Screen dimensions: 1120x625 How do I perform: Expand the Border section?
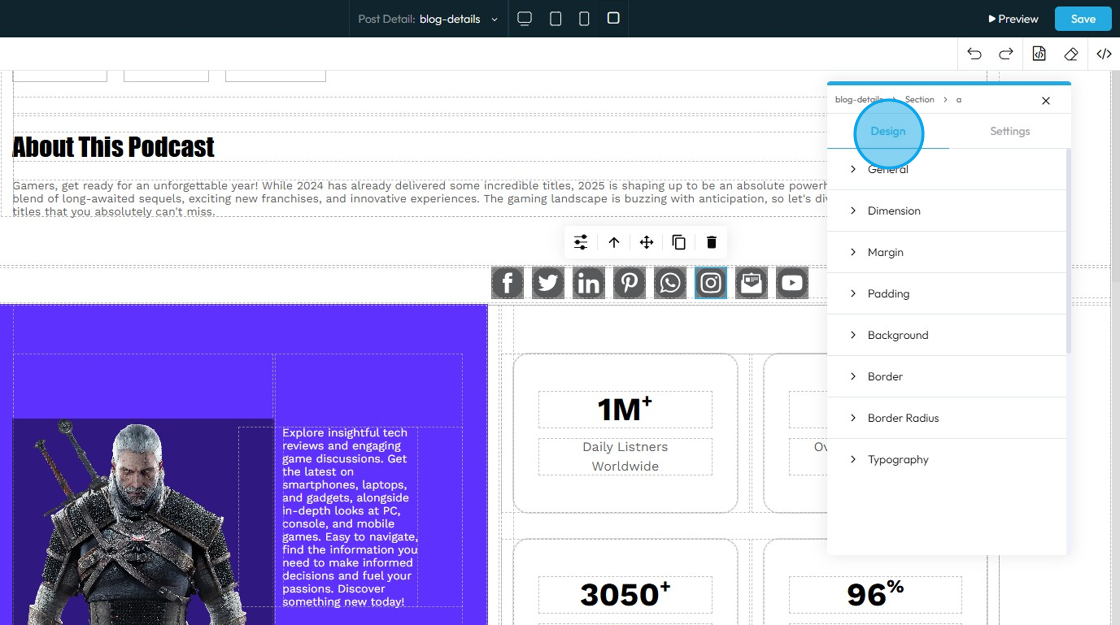click(x=946, y=376)
